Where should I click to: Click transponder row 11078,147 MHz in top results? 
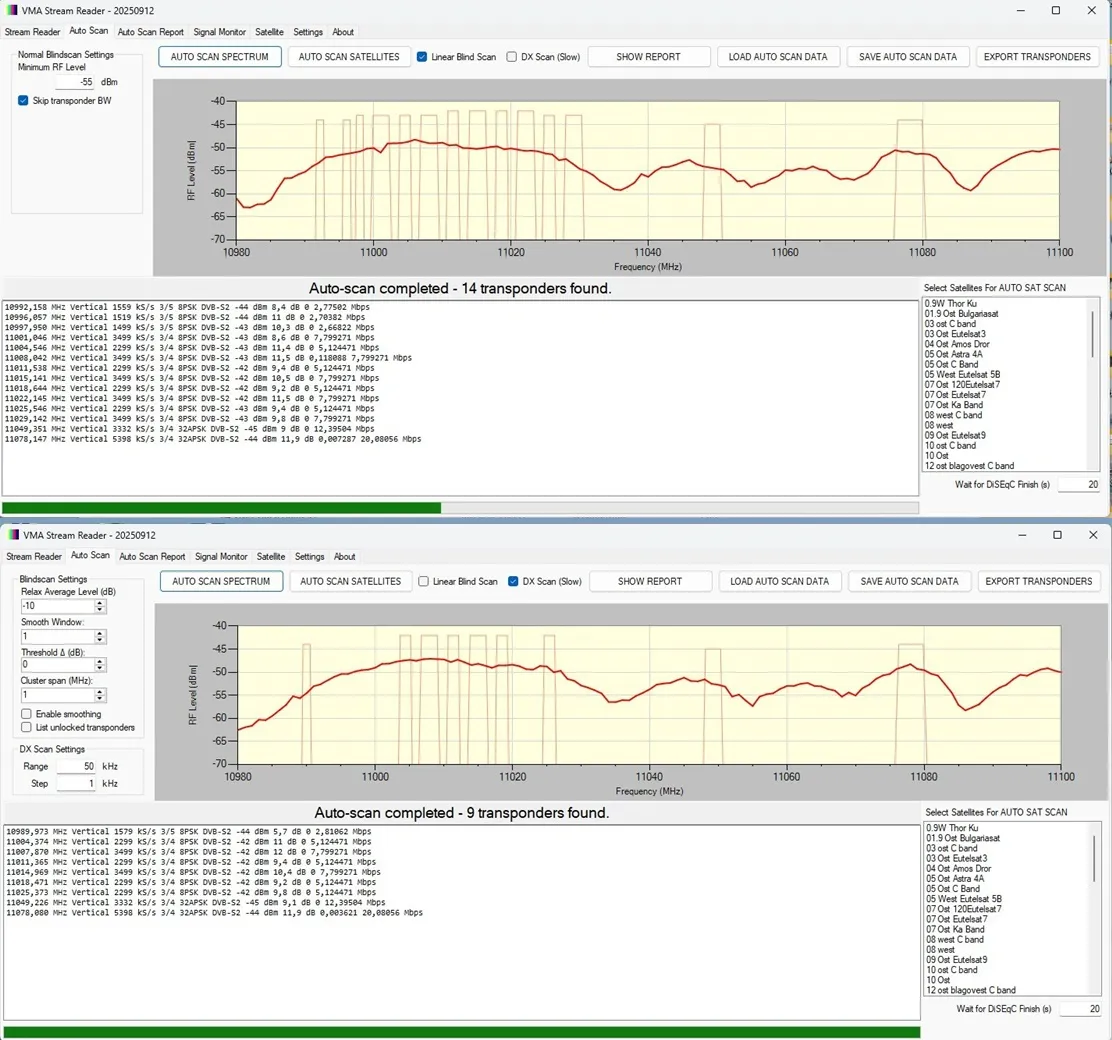(213, 439)
